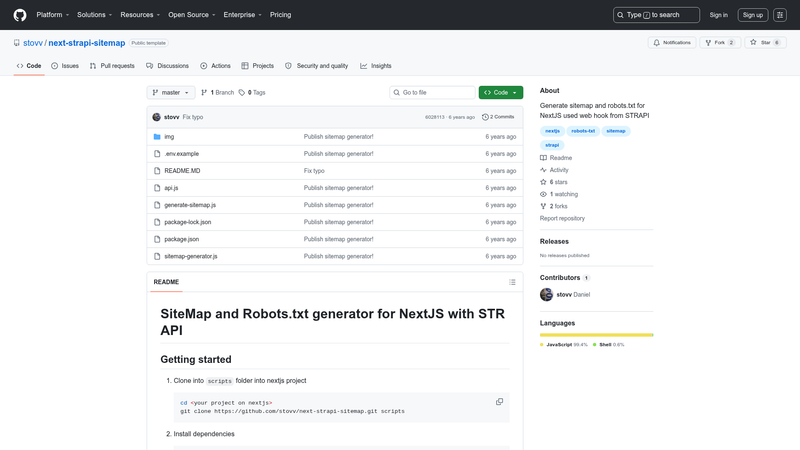Open the Activity link
The width and height of the screenshot is (800, 450).
(x=554, y=170)
